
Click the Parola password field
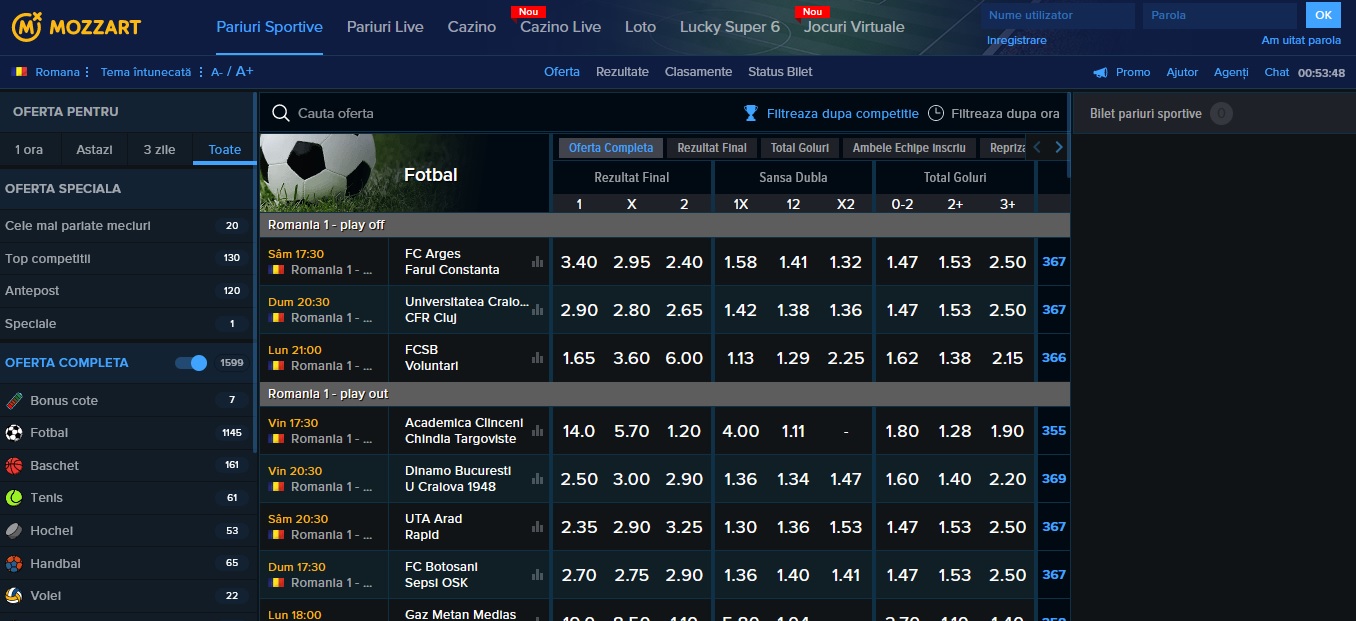point(1221,15)
